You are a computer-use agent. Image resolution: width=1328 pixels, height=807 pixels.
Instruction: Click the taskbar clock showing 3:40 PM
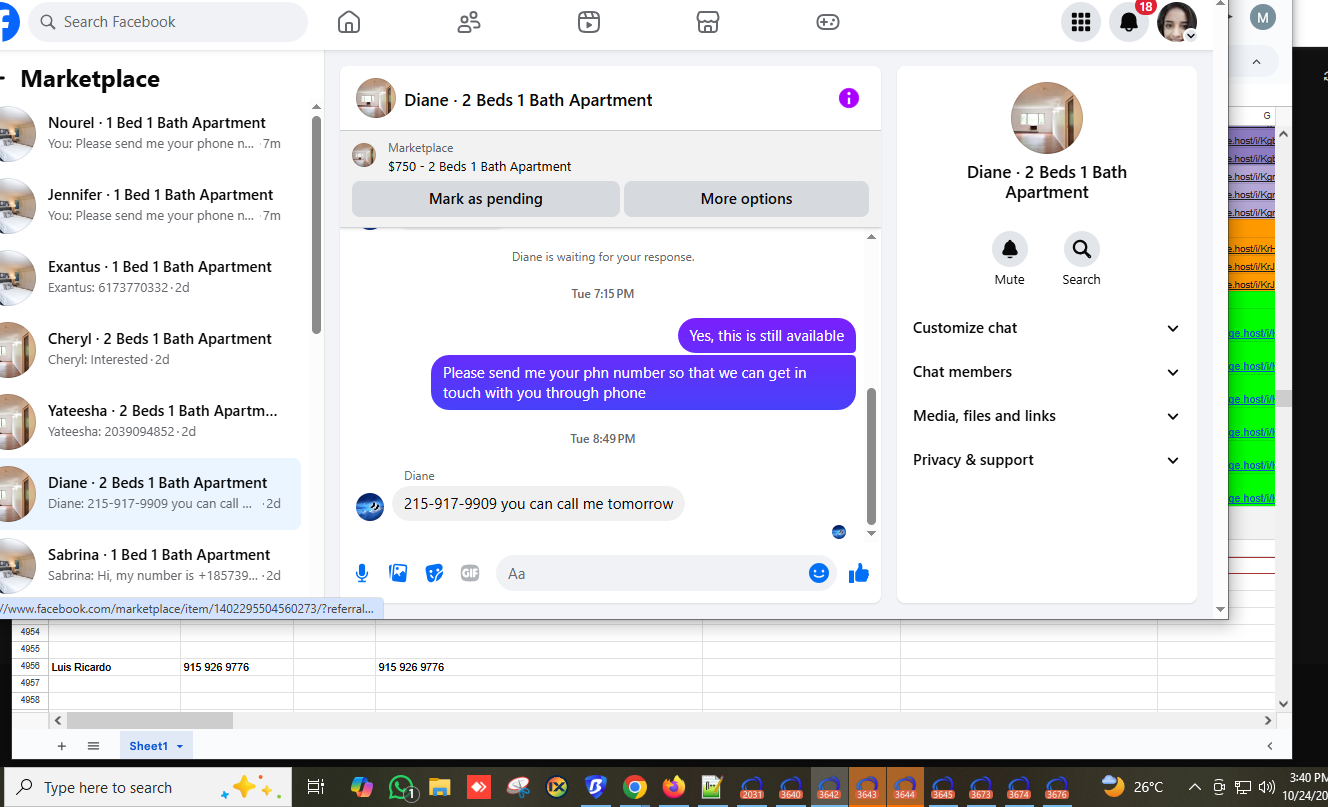[x=1306, y=787]
